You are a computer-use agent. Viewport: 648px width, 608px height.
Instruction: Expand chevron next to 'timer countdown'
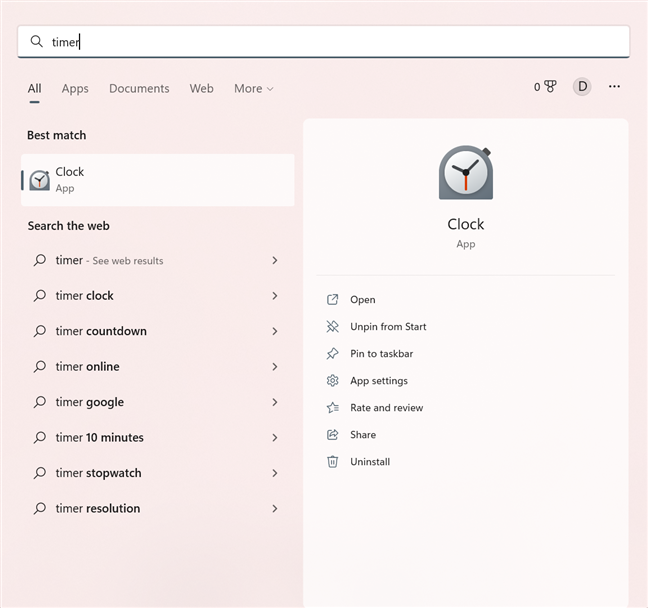[275, 331]
